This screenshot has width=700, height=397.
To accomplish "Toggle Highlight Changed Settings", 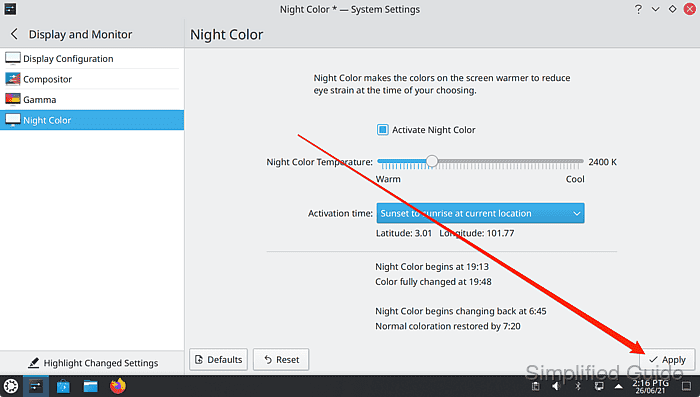I will tap(92, 363).
